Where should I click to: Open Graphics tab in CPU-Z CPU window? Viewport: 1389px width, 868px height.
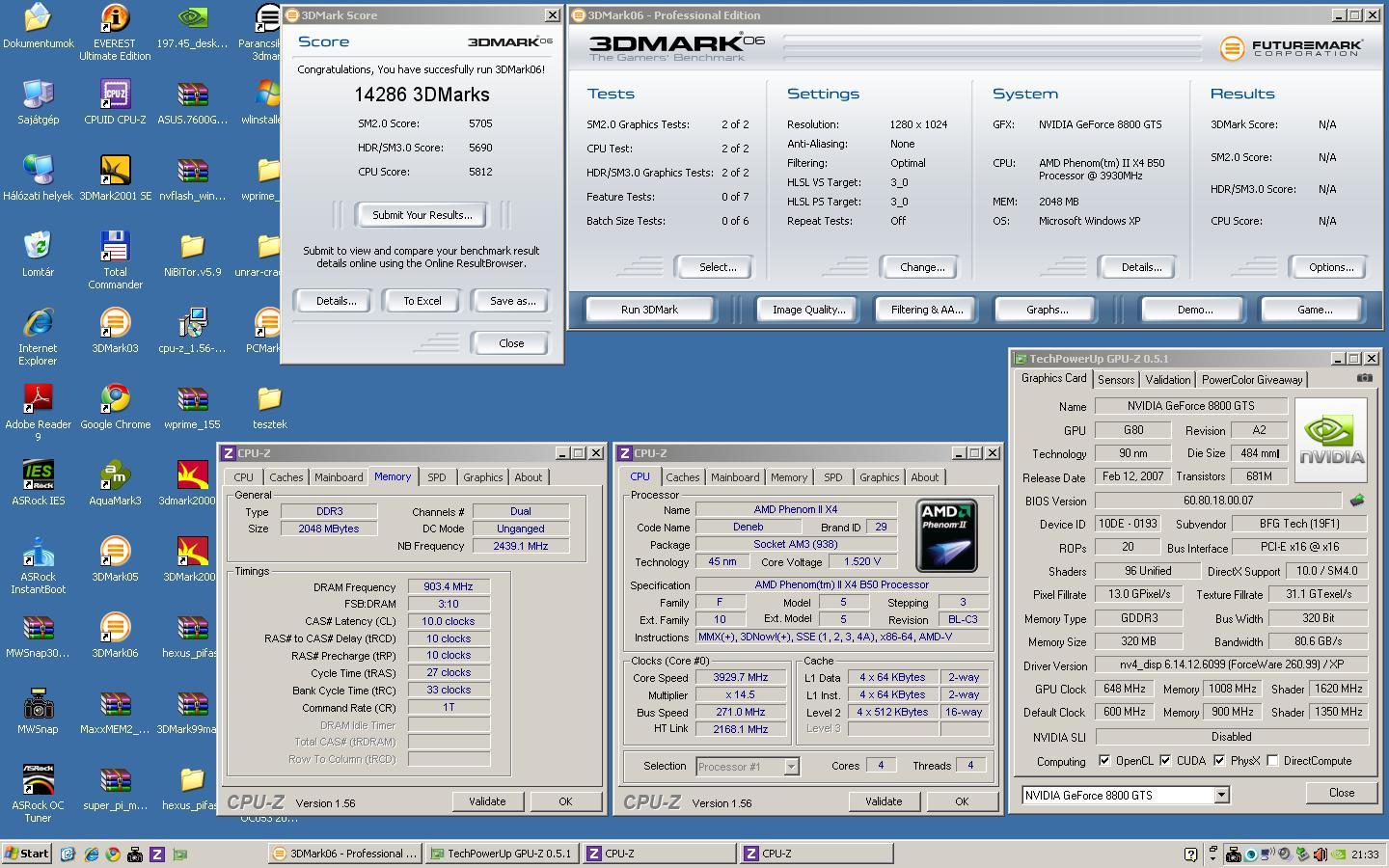click(x=879, y=477)
